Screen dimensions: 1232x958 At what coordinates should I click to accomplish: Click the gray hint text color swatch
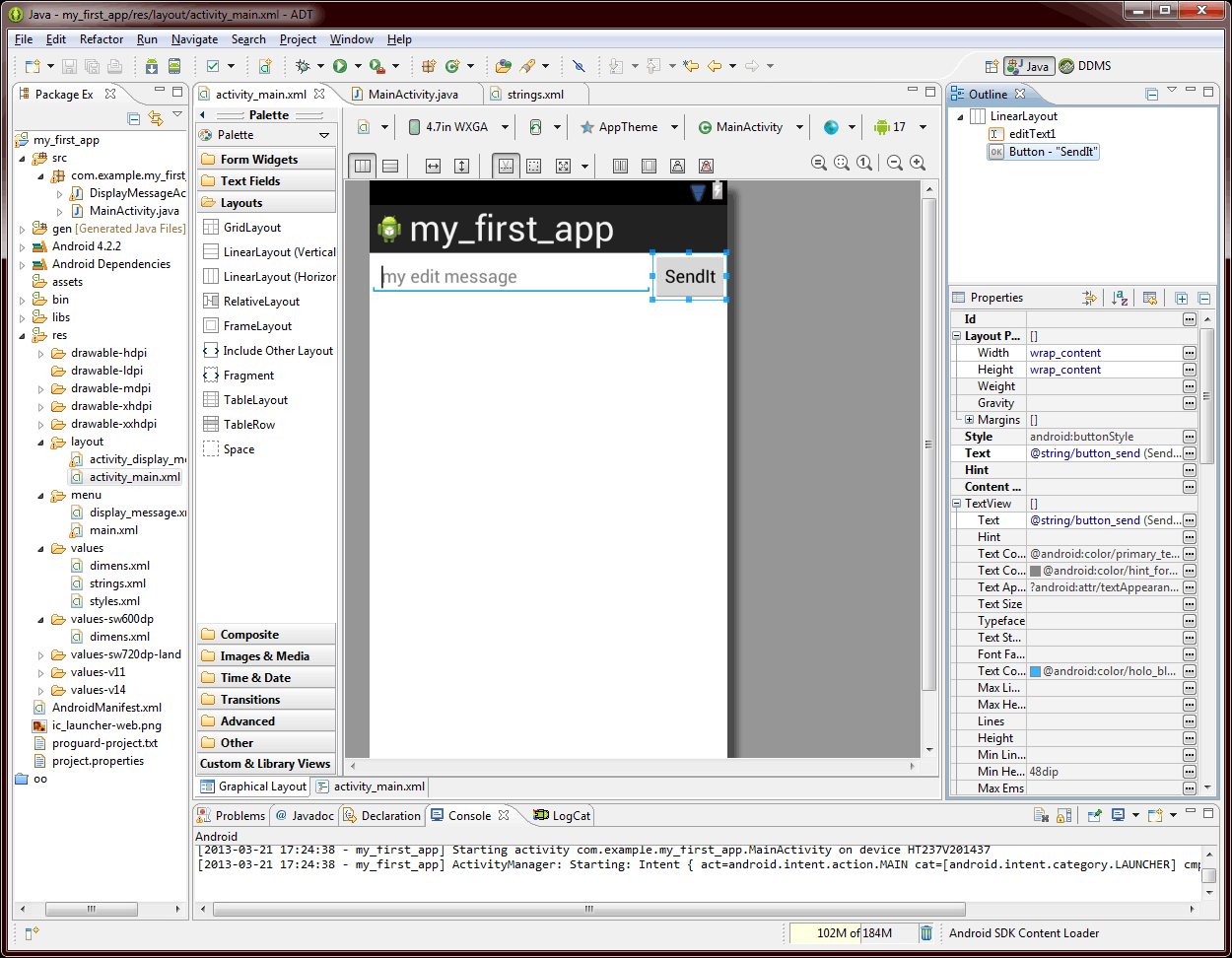(1035, 571)
